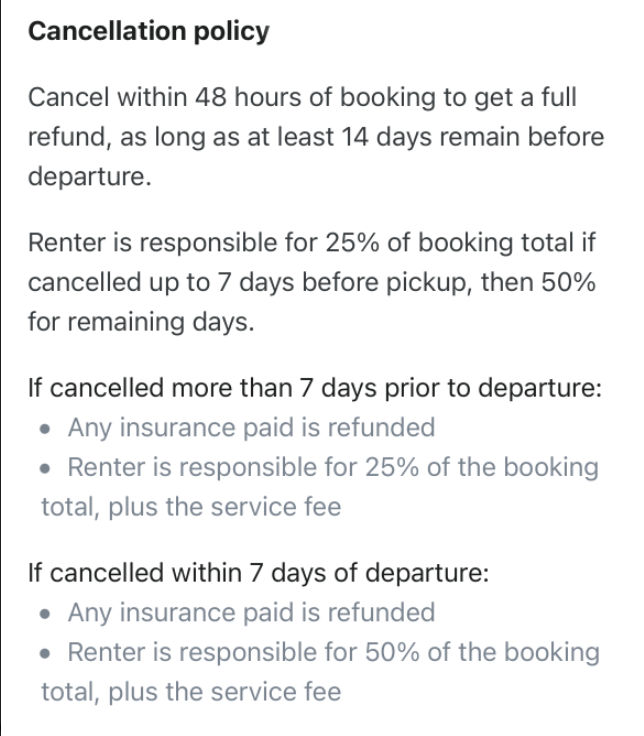644x736 pixels.
Task: Select insurance refunded text under more-than-7-days heading
Action: (x=251, y=428)
